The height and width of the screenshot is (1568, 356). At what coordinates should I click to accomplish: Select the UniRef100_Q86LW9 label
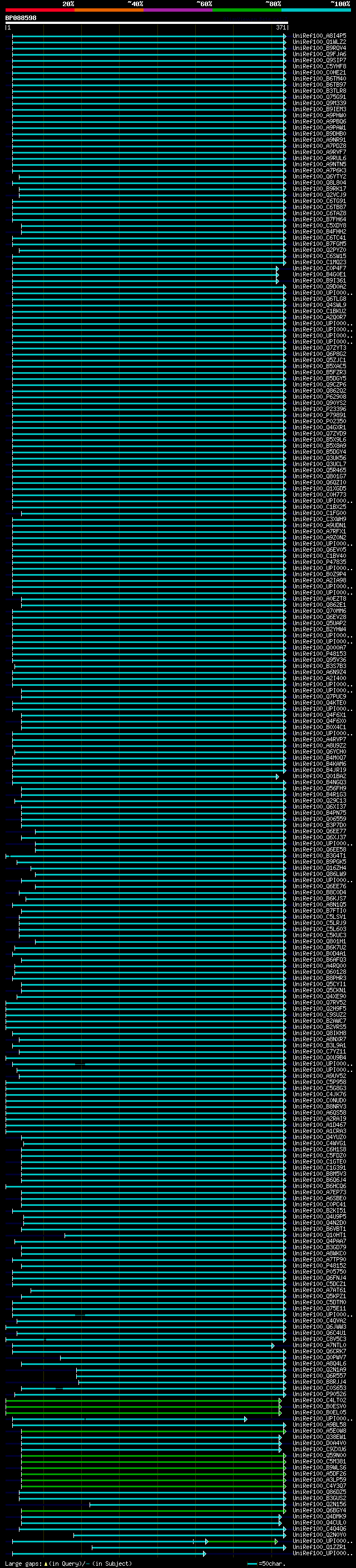[319, 874]
